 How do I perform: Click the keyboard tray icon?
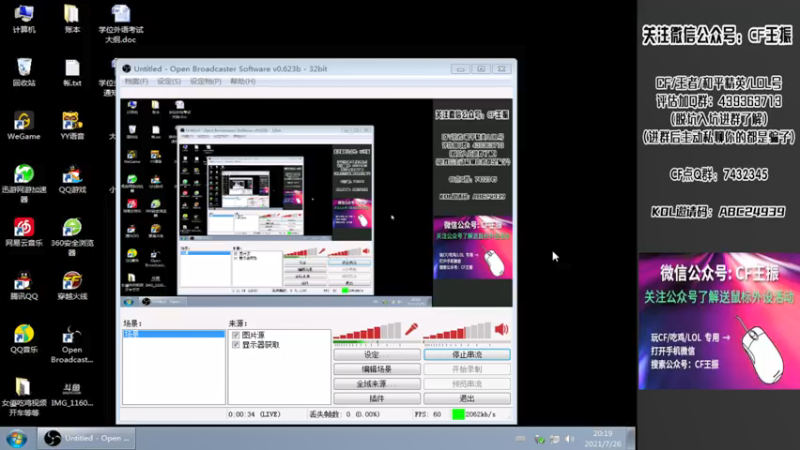(520, 439)
